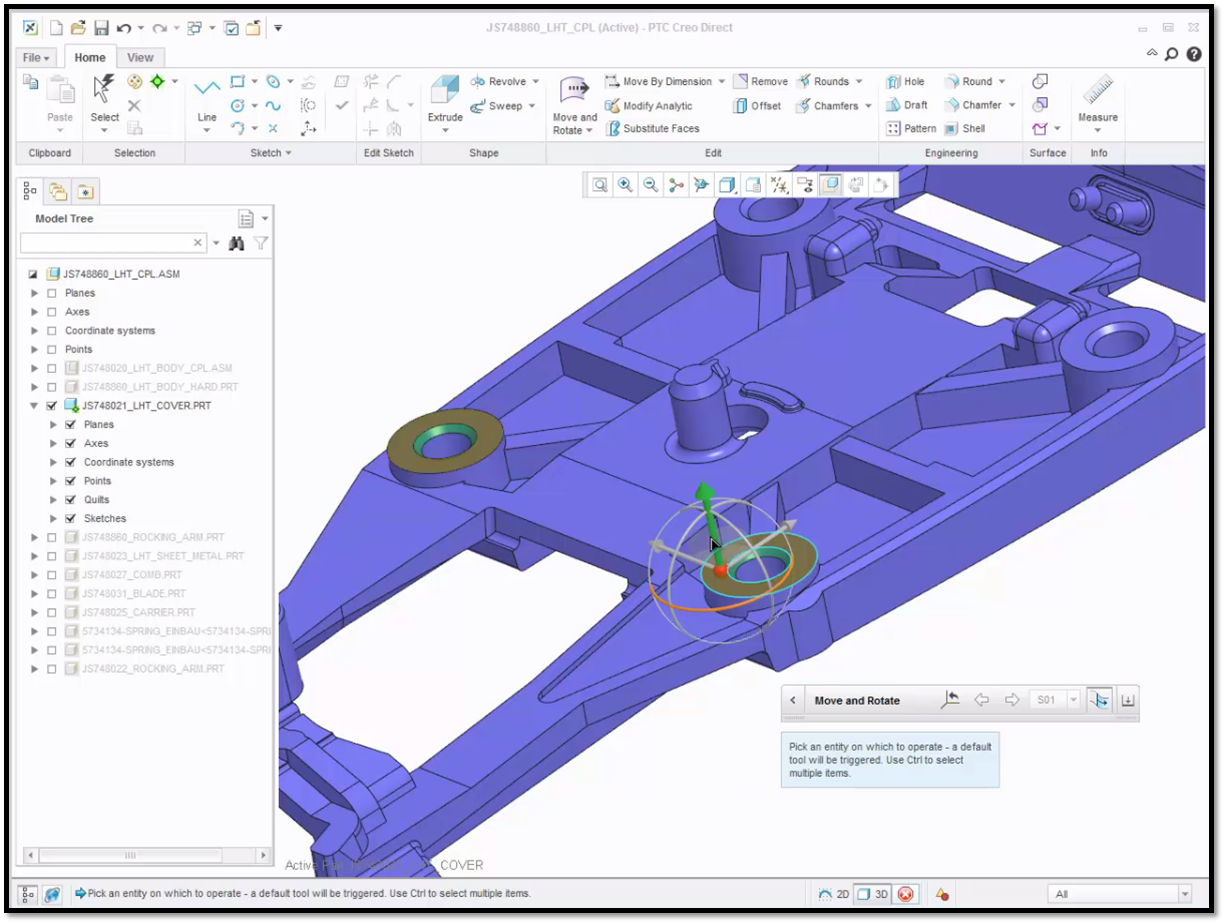Switch to the favorites folder tab
Viewport: 1225px width, 924px height.
tap(84, 191)
